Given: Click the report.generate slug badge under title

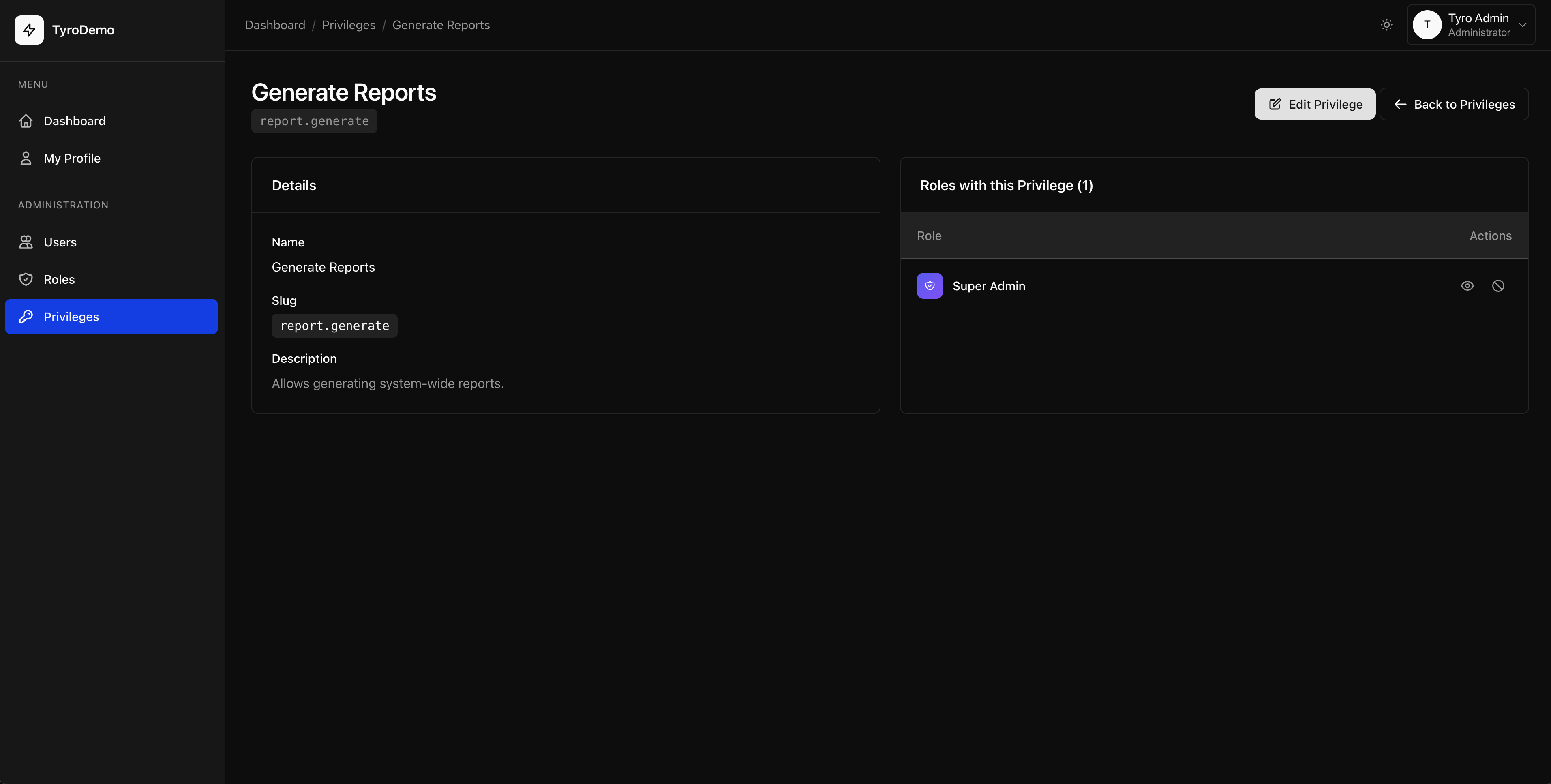Looking at the screenshot, I should pyautogui.click(x=314, y=121).
